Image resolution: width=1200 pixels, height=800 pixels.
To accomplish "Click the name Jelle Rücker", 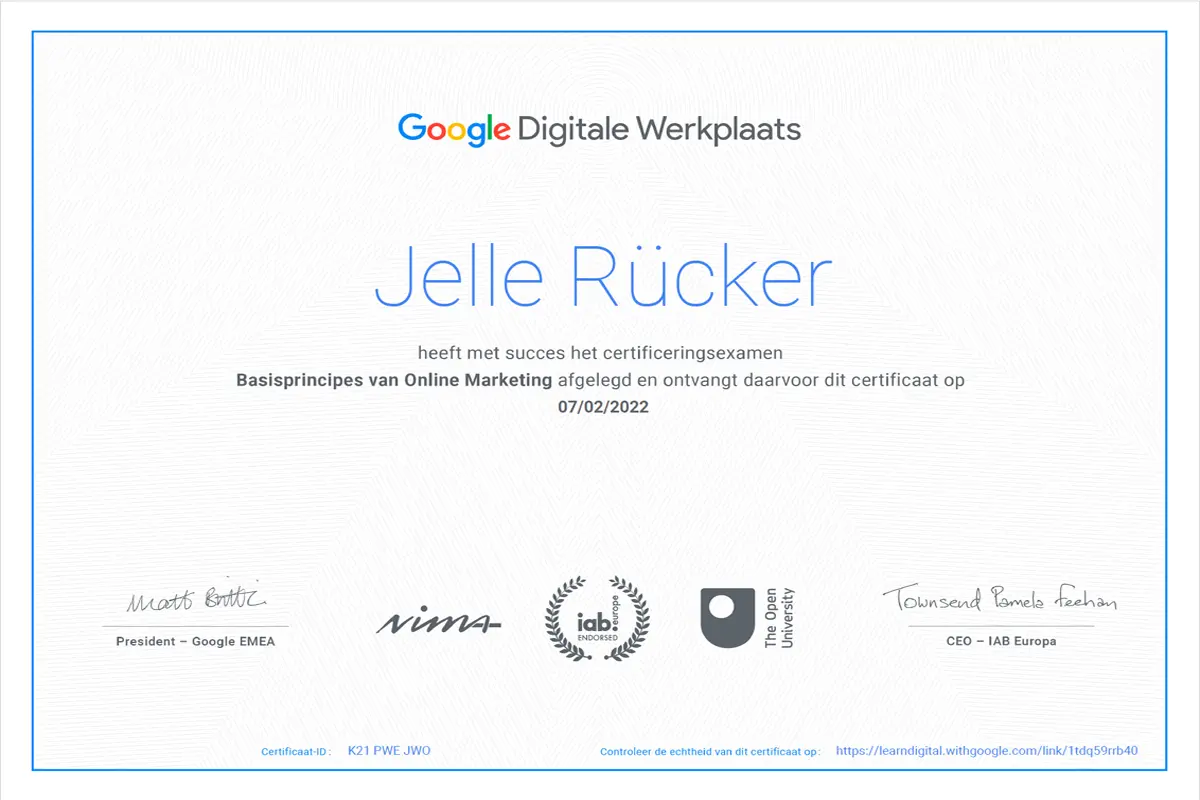I will 603,275.
